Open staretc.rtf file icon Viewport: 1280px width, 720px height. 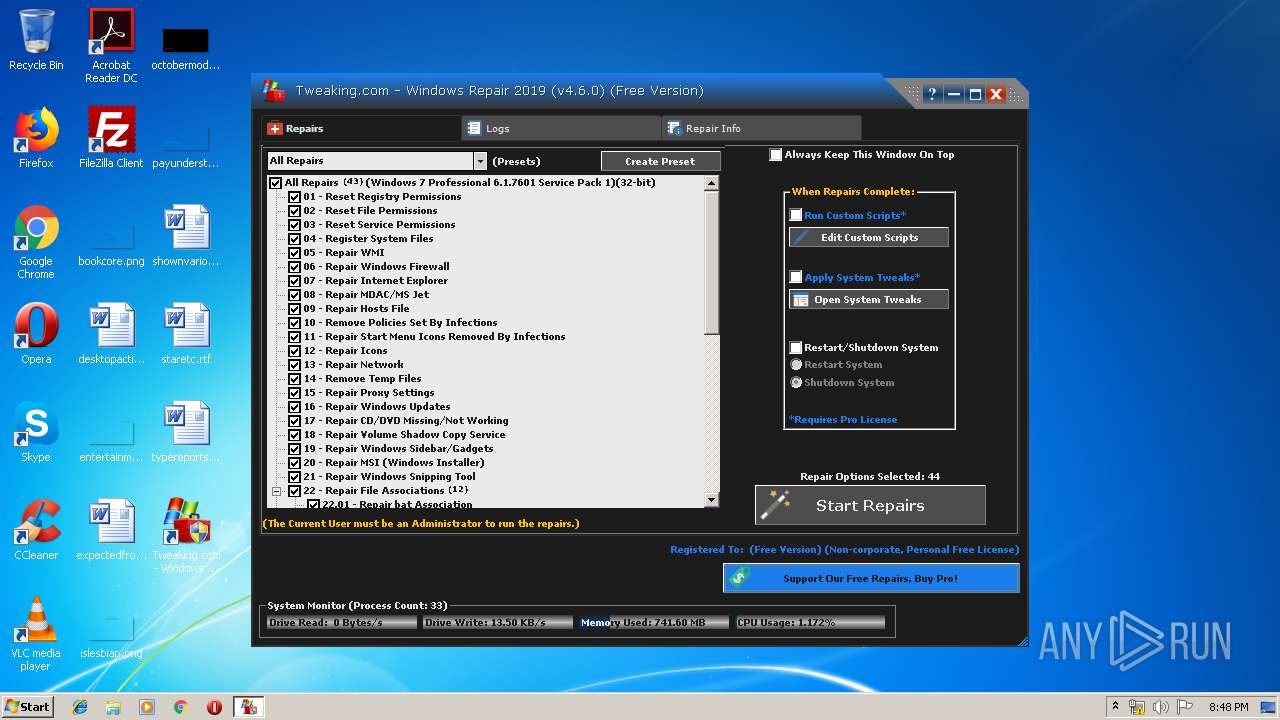(187, 334)
